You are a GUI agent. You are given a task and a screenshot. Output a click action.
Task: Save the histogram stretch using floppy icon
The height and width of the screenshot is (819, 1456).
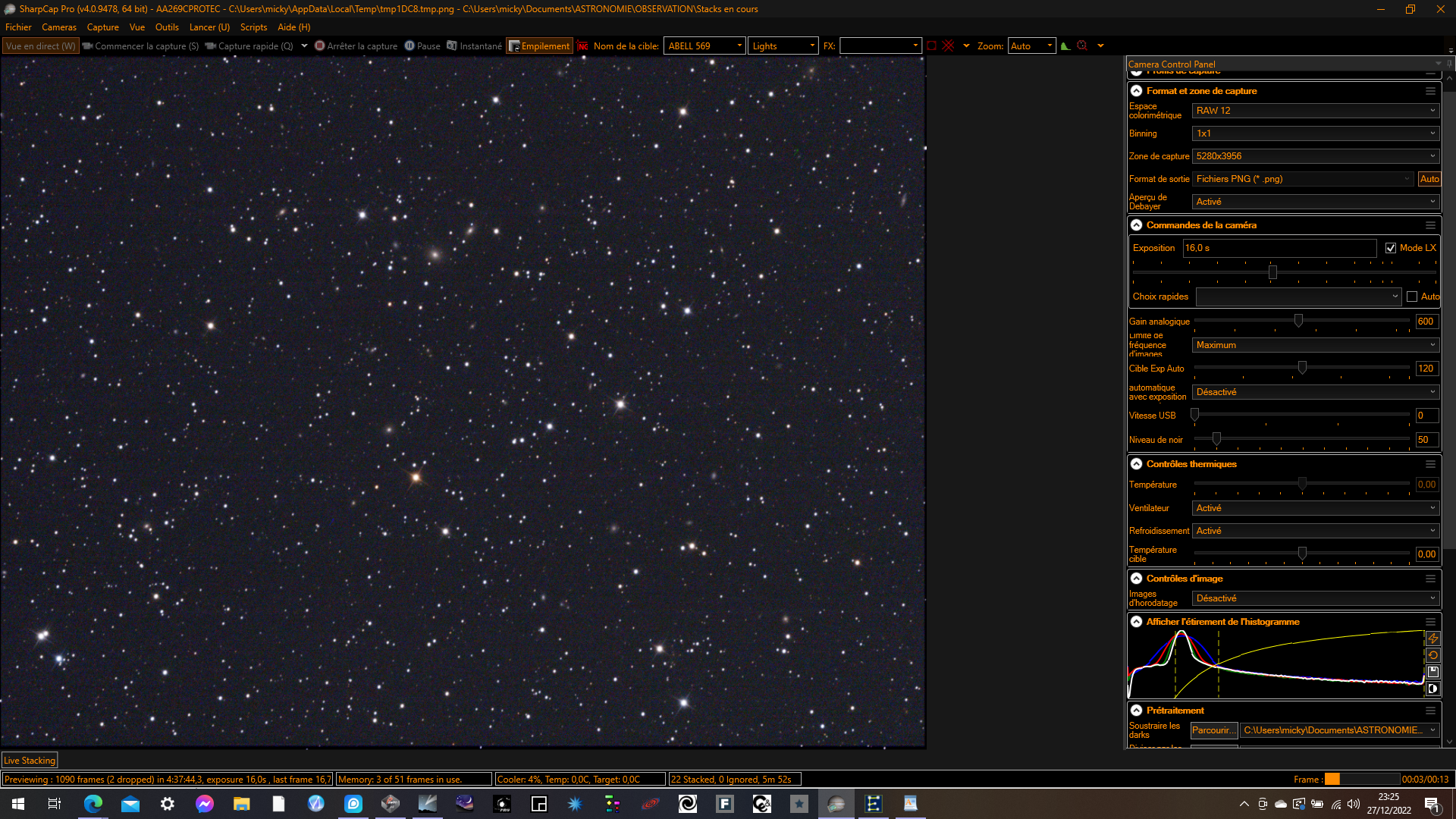click(1432, 672)
